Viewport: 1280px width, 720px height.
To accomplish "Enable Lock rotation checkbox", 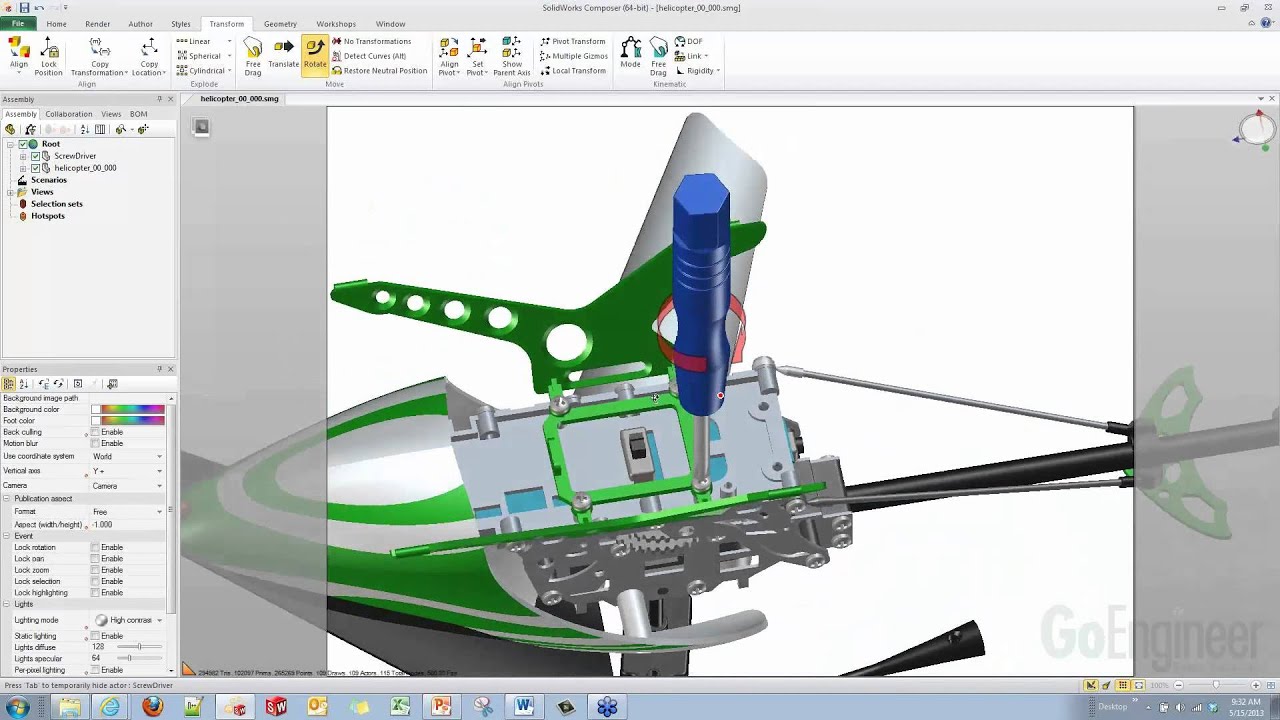I will tap(95, 548).
